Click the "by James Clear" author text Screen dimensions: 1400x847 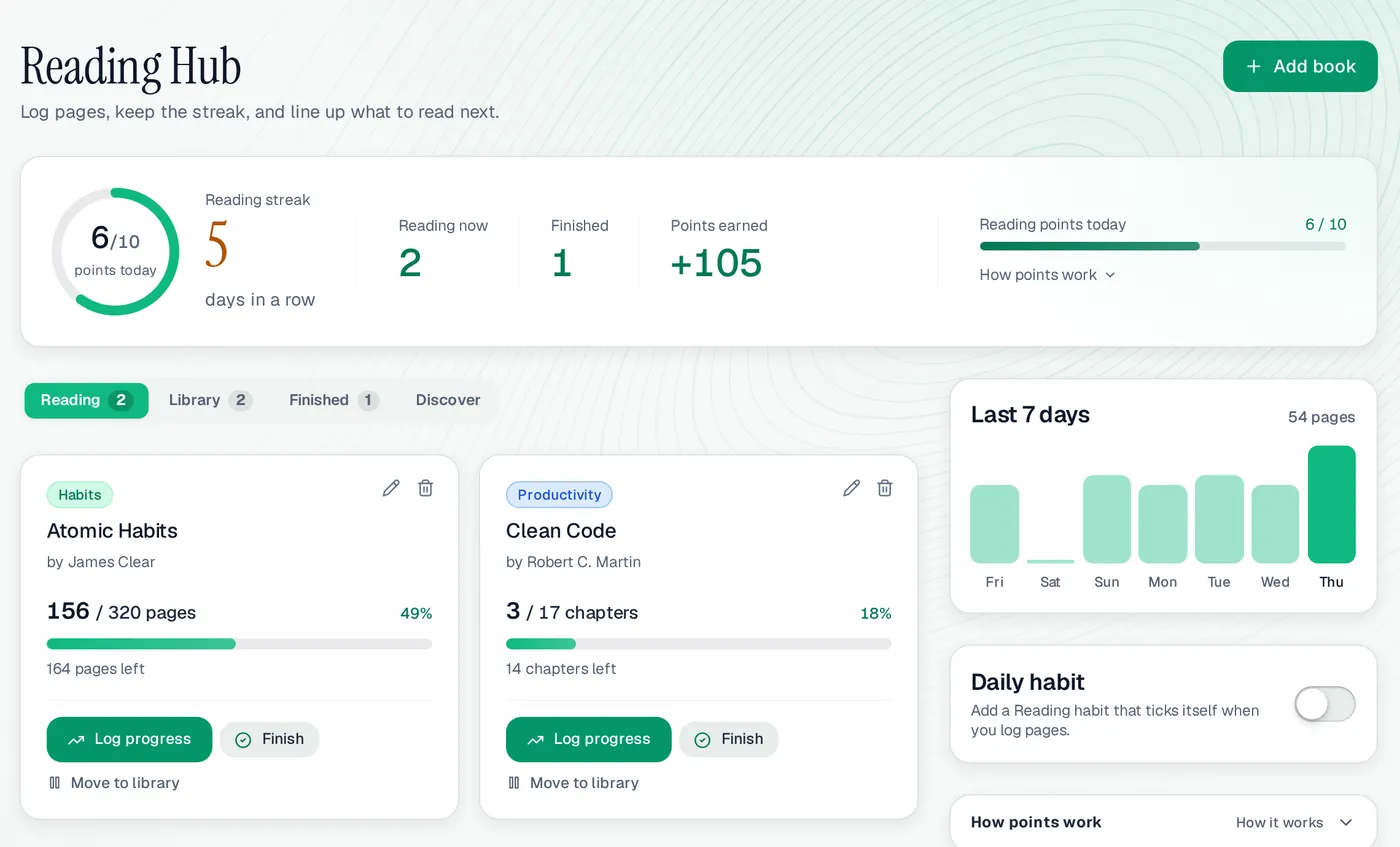[101, 562]
